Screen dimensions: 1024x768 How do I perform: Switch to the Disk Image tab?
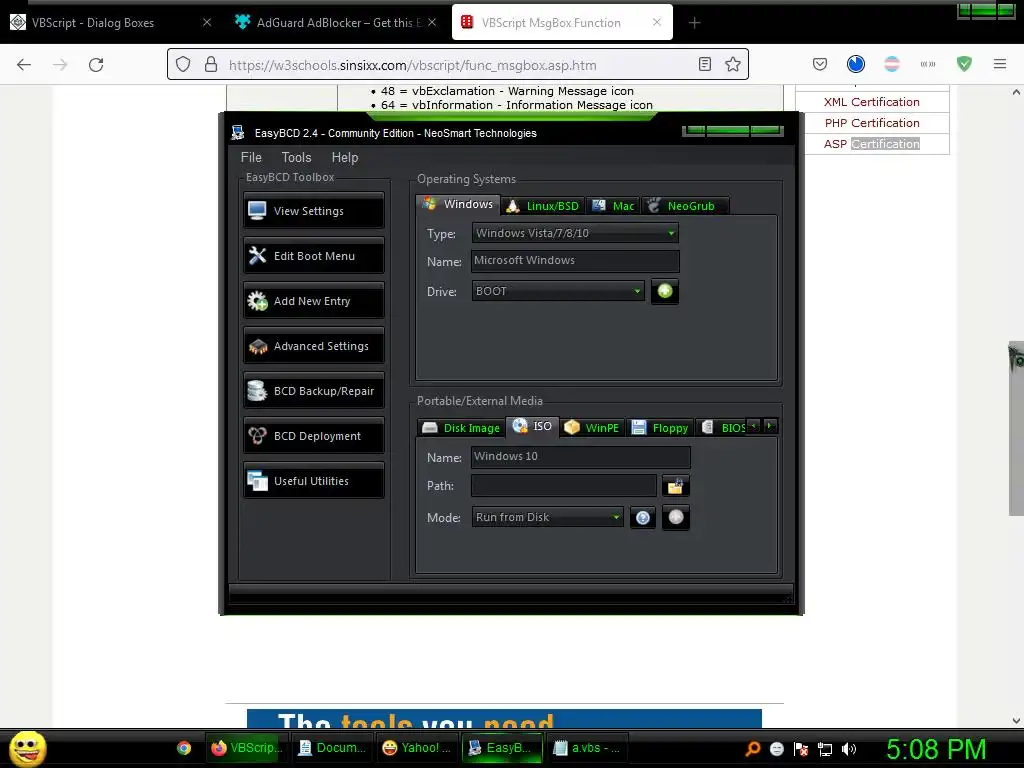(x=461, y=428)
